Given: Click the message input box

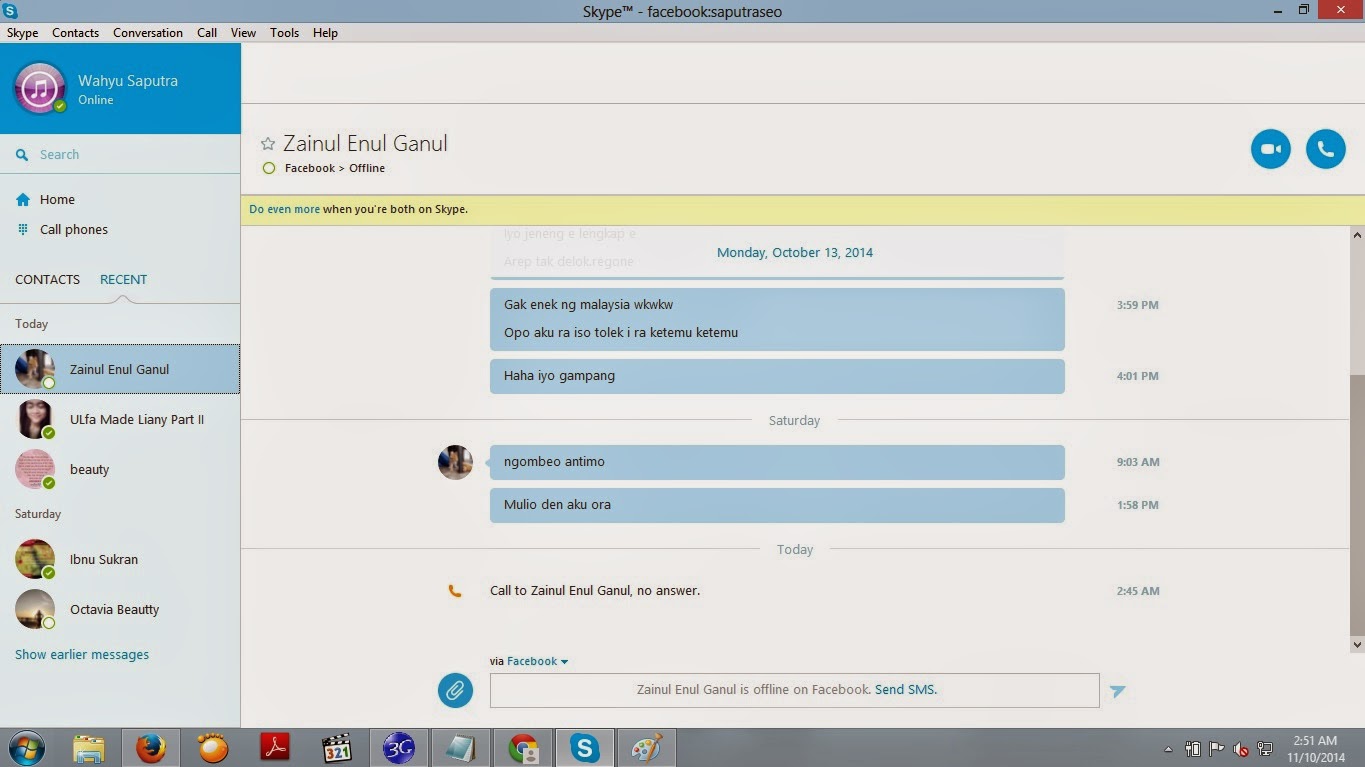Looking at the screenshot, I should [x=794, y=690].
